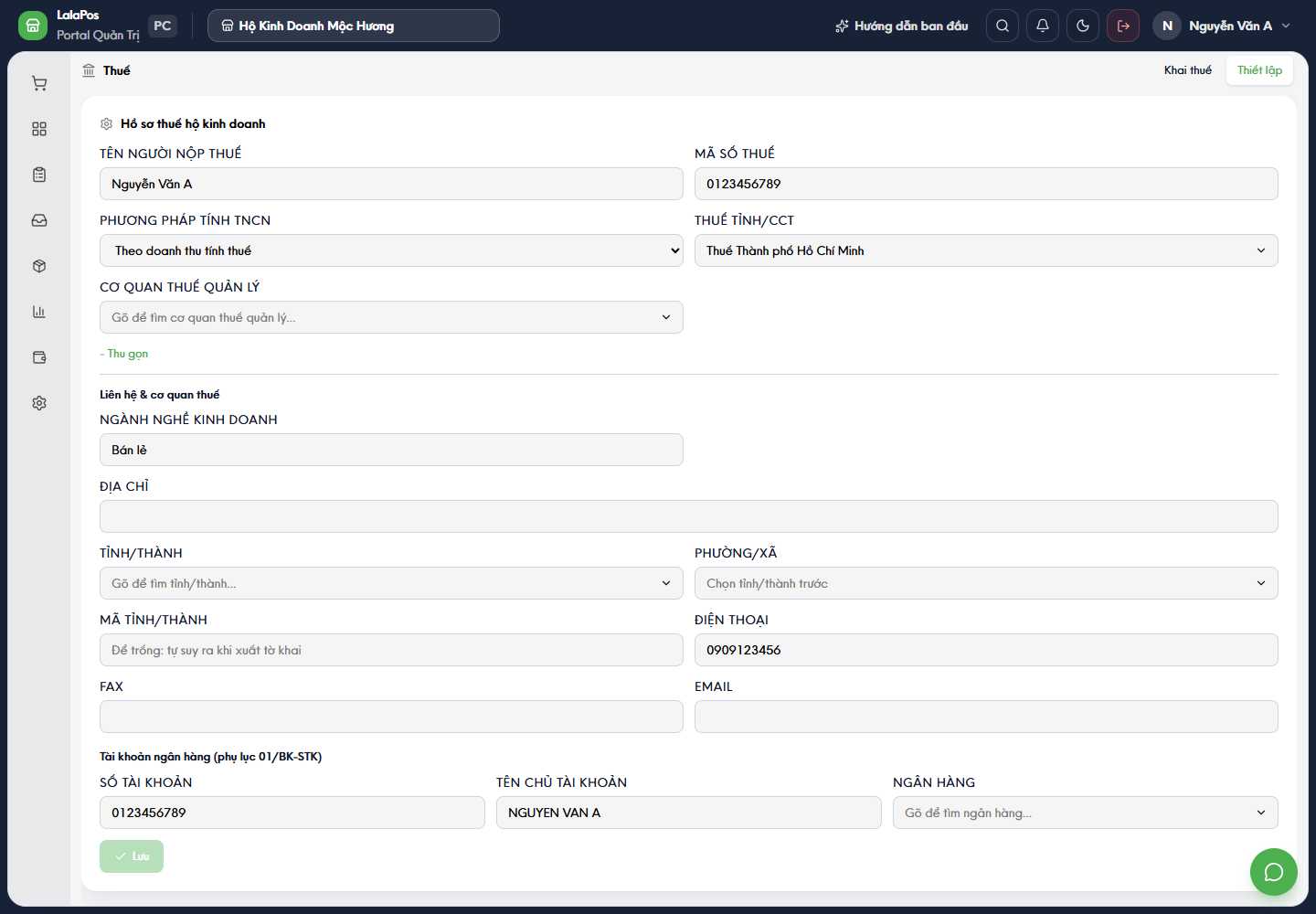Click the search magnifier icon in header

pyautogui.click(x=1003, y=26)
